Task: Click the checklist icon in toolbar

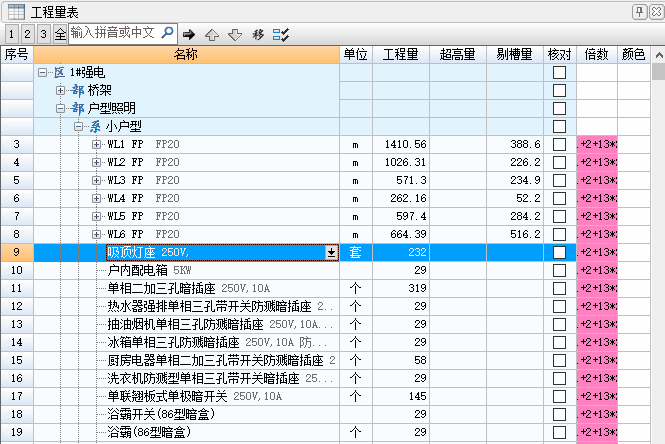Action: (281, 34)
